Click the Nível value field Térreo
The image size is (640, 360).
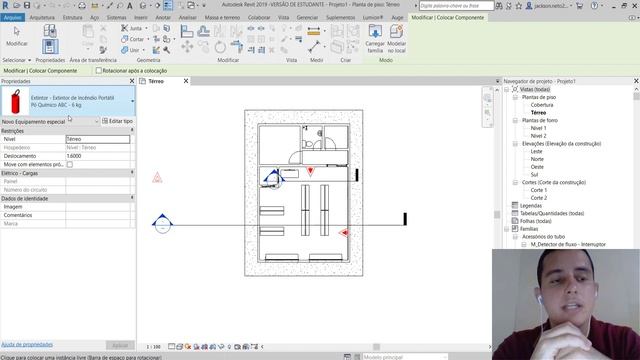click(x=98, y=139)
